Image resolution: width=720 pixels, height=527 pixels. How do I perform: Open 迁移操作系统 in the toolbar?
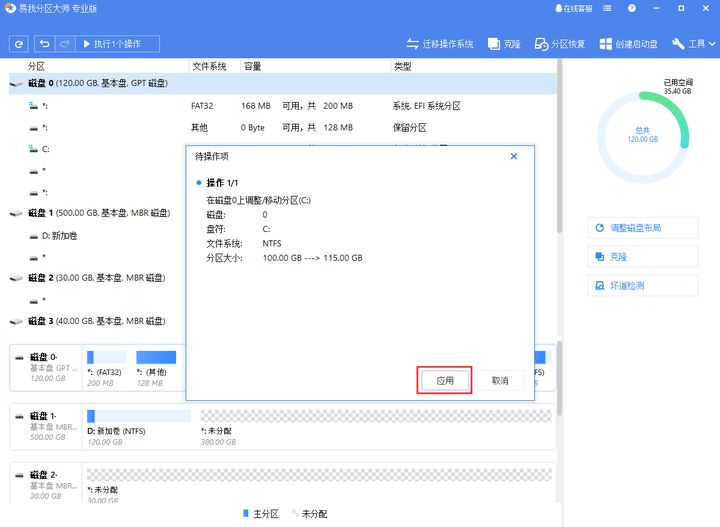point(440,44)
